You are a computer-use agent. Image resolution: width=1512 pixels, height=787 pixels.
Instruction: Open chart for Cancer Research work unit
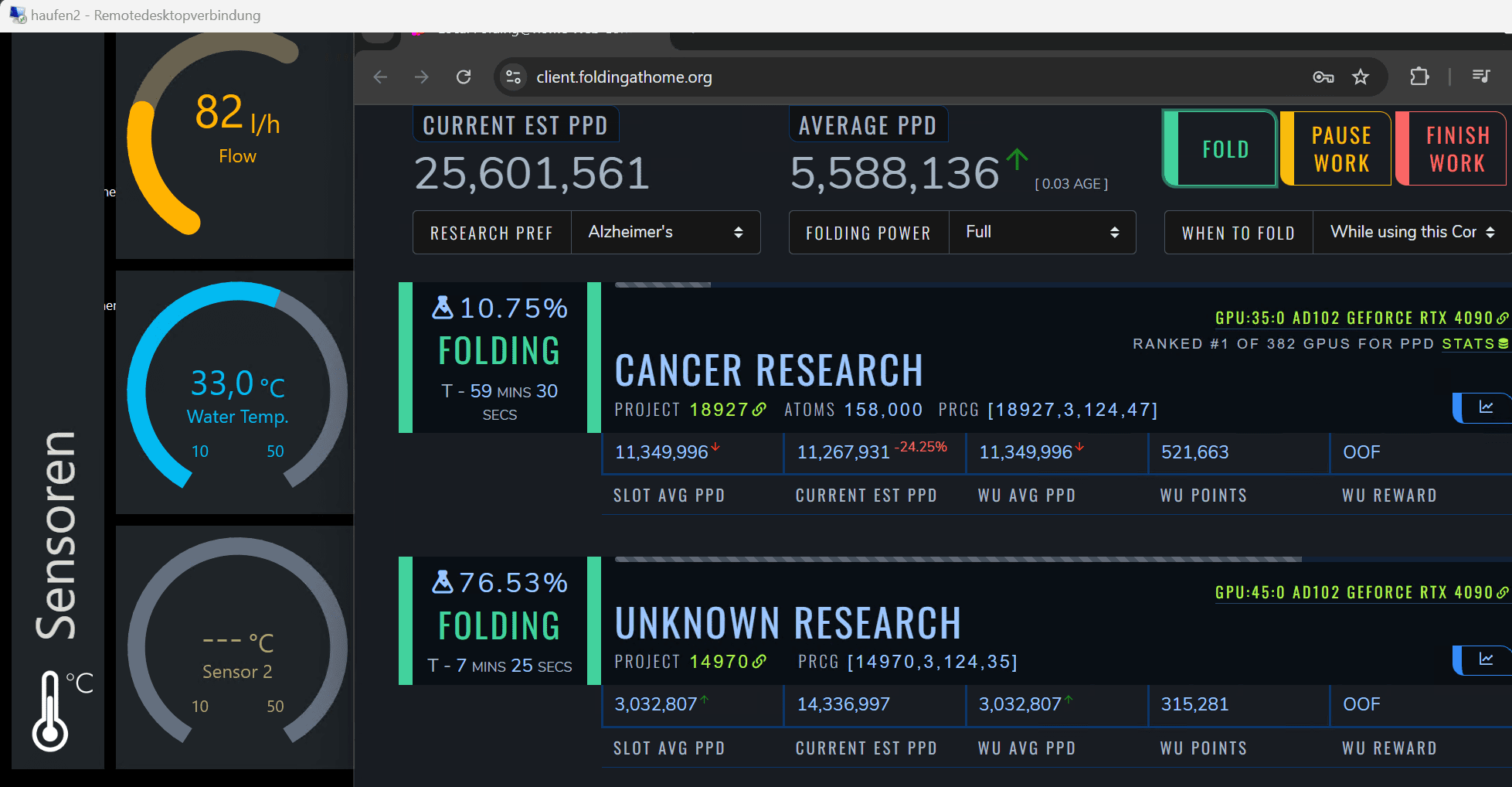point(1486,407)
